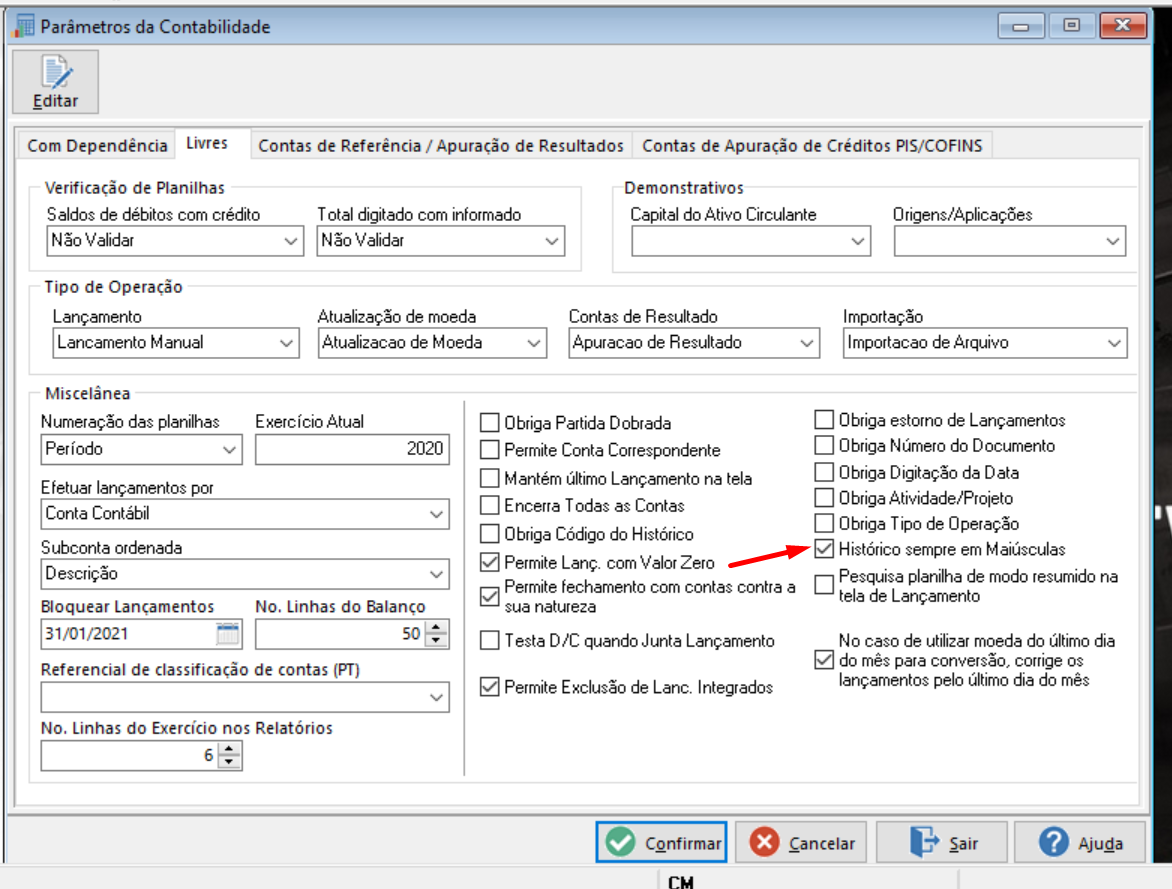
Task: Tick Obriga Número do Documento
Action: (x=824, y=445)
